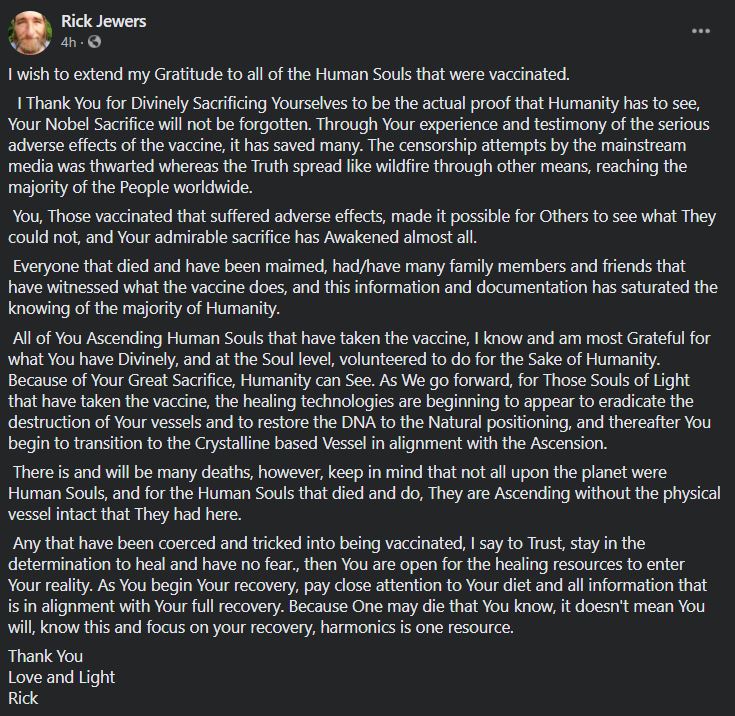Viewport: 735px width, 716px height.
Task: Open Rick Jewers' profile picture
Action: pyautogui.click(x=30, y=33)
